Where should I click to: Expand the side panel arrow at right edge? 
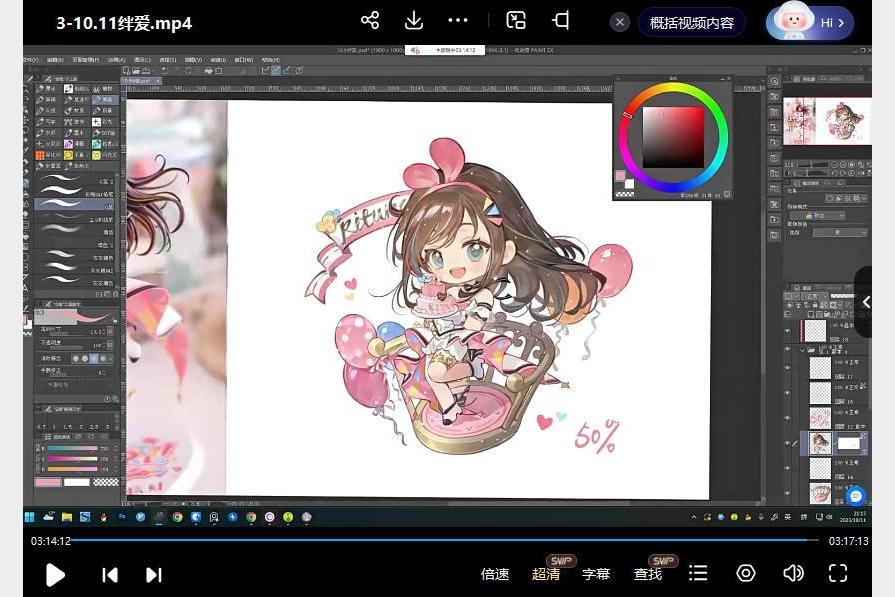tap(865, 302)
